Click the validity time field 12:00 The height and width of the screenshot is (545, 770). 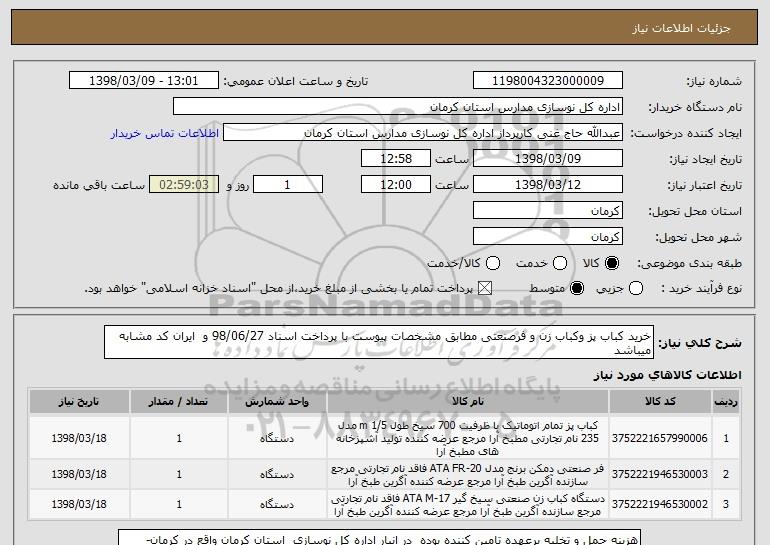396,185
